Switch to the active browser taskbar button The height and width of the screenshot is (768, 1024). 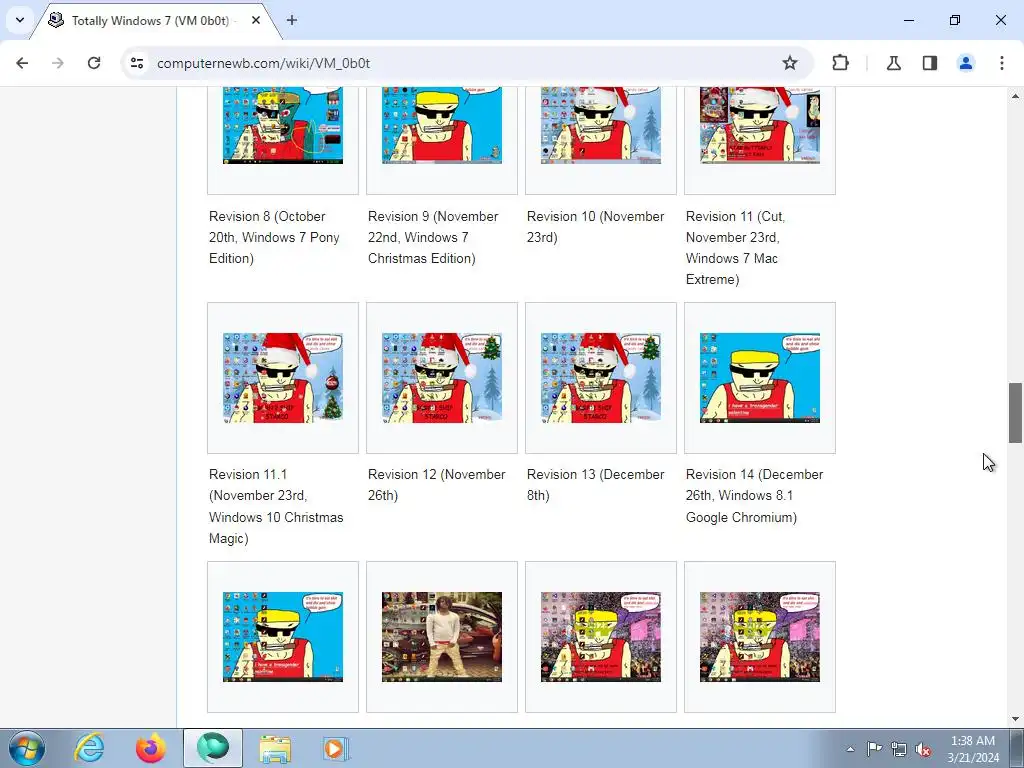213,748
